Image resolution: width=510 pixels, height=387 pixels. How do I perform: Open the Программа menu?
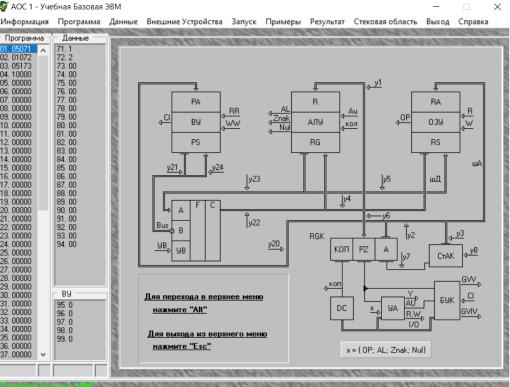click(79, 22)
